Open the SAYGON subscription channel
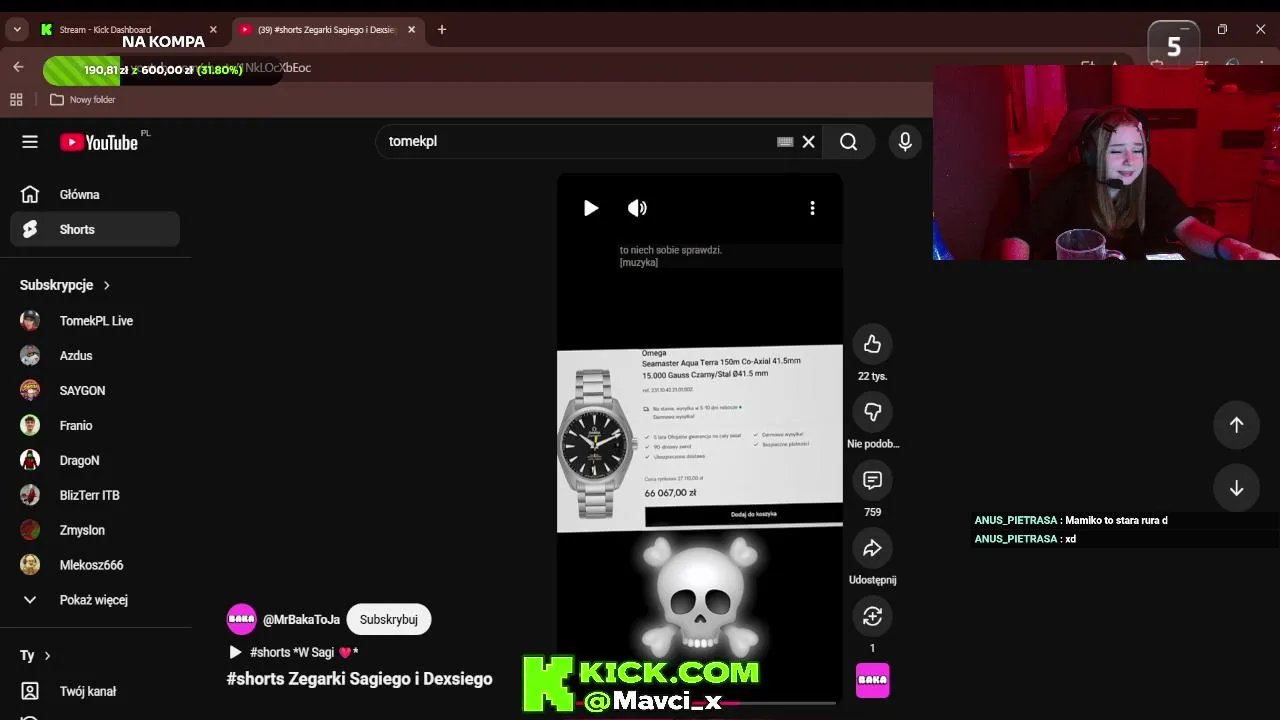This screenshot has height=720, width=1280. tap(95, 391)
